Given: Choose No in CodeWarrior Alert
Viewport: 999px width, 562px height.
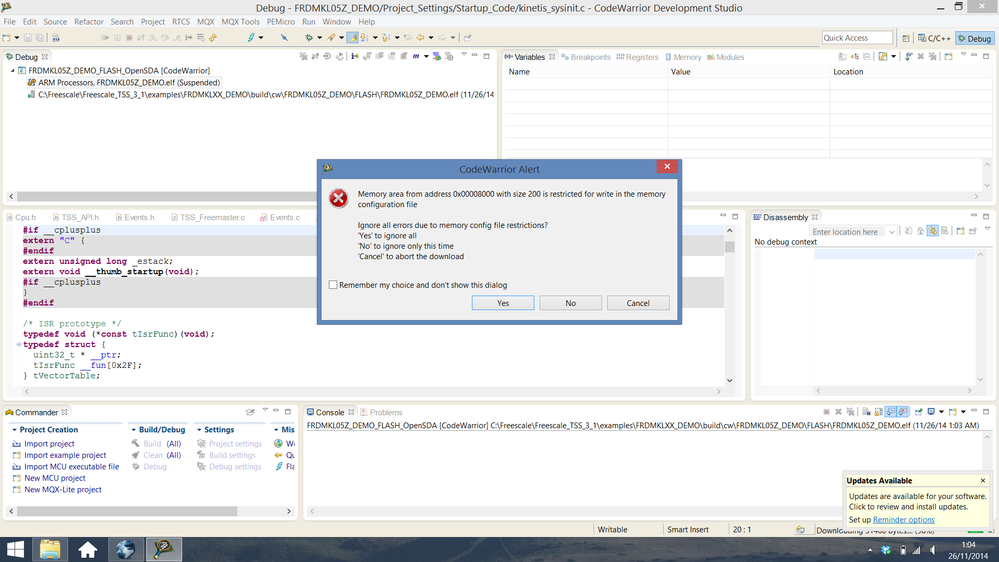Looking at the screenshot, I should pos(570,303).
